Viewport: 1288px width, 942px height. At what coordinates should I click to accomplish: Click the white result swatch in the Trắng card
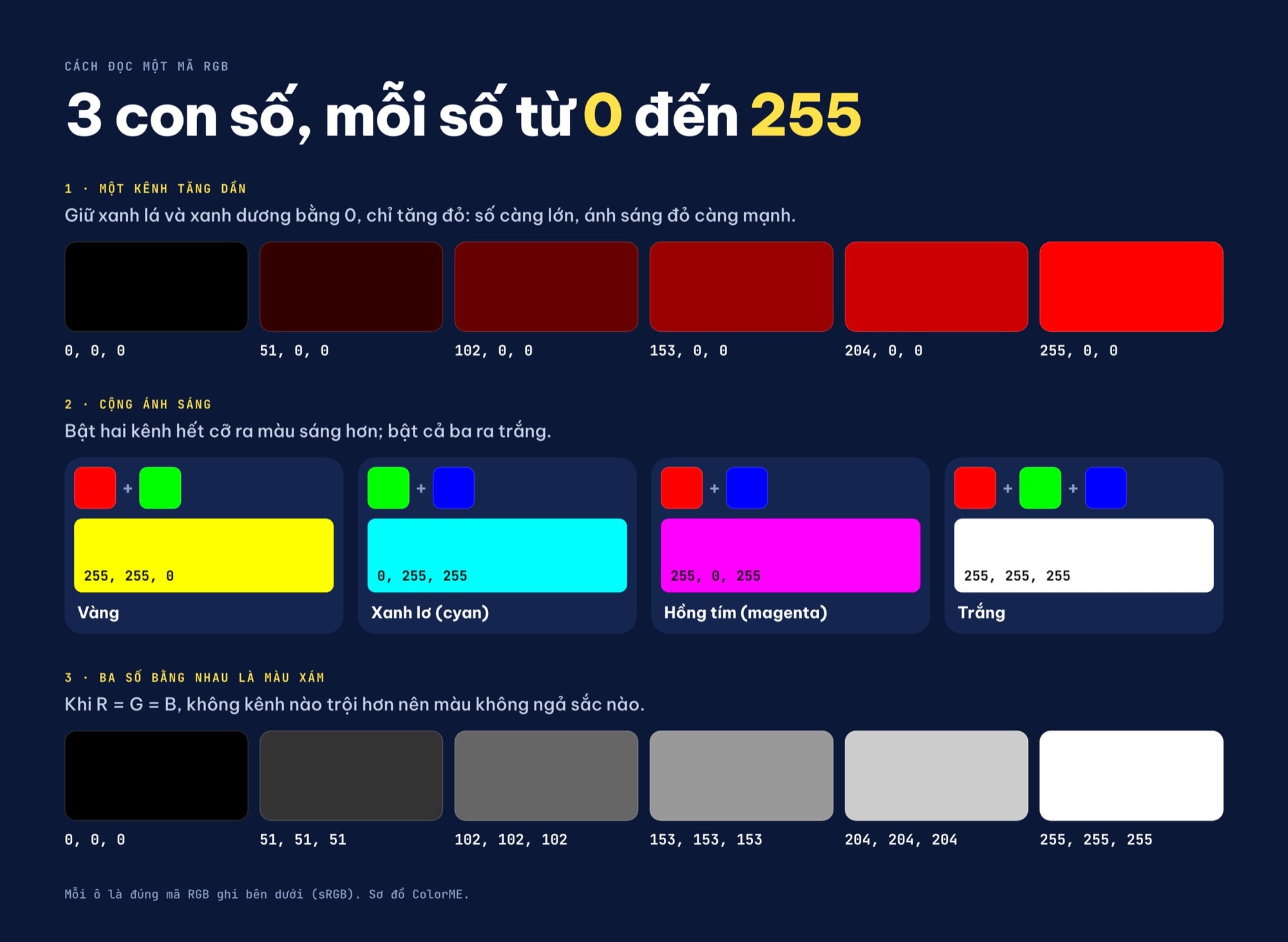1084,555
